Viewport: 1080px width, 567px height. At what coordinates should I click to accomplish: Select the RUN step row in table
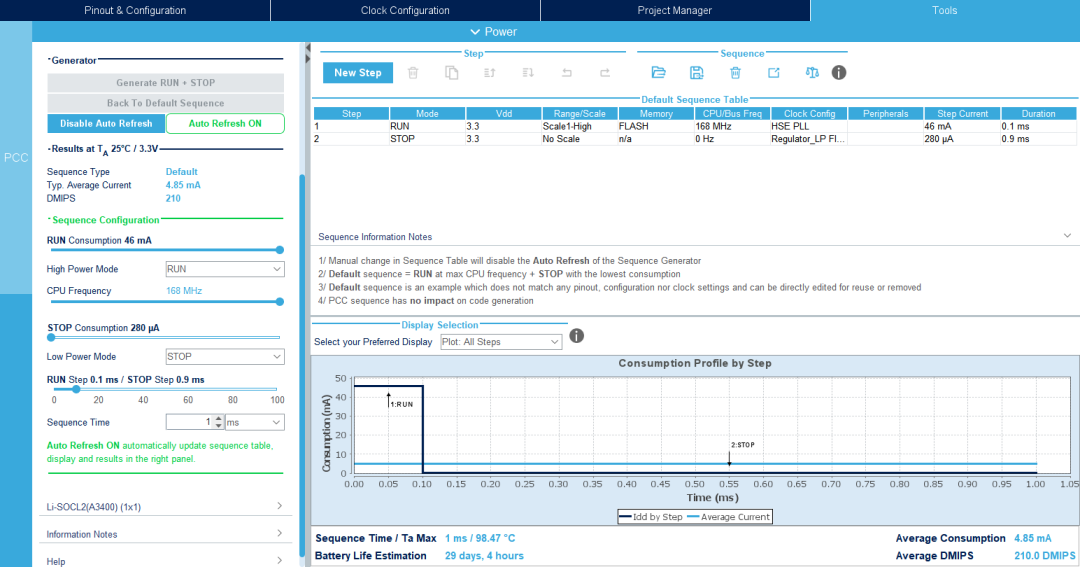[694, 126]
